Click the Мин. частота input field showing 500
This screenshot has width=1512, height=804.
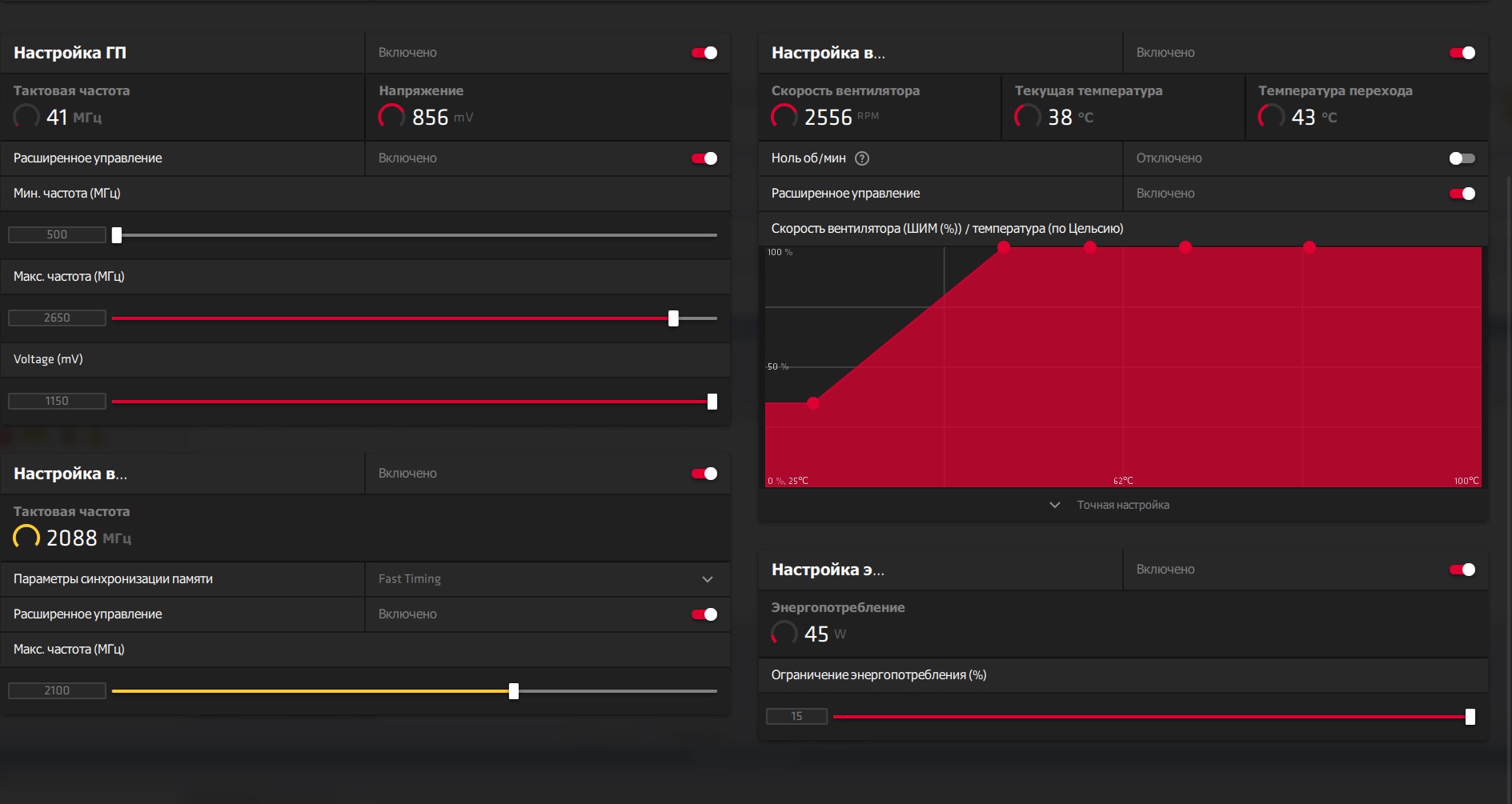57,234
